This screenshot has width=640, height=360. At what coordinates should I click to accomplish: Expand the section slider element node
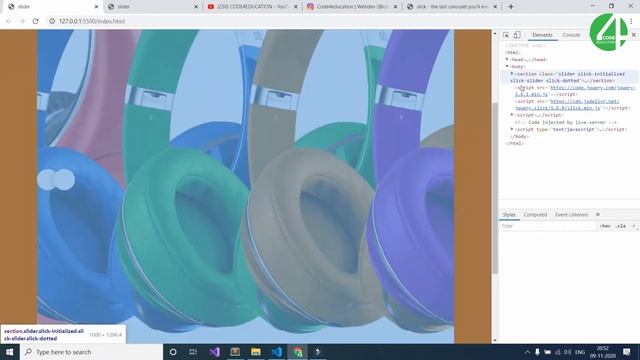(512, 74)
